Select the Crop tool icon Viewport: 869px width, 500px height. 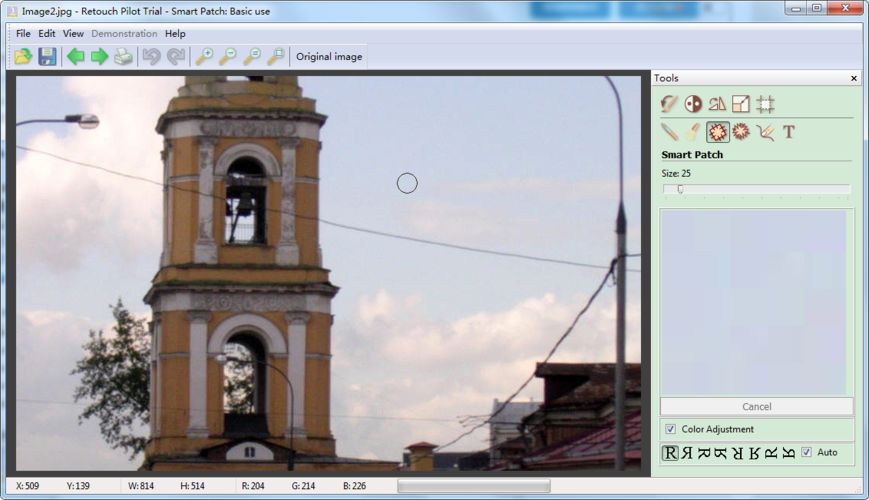click(765, 103)
